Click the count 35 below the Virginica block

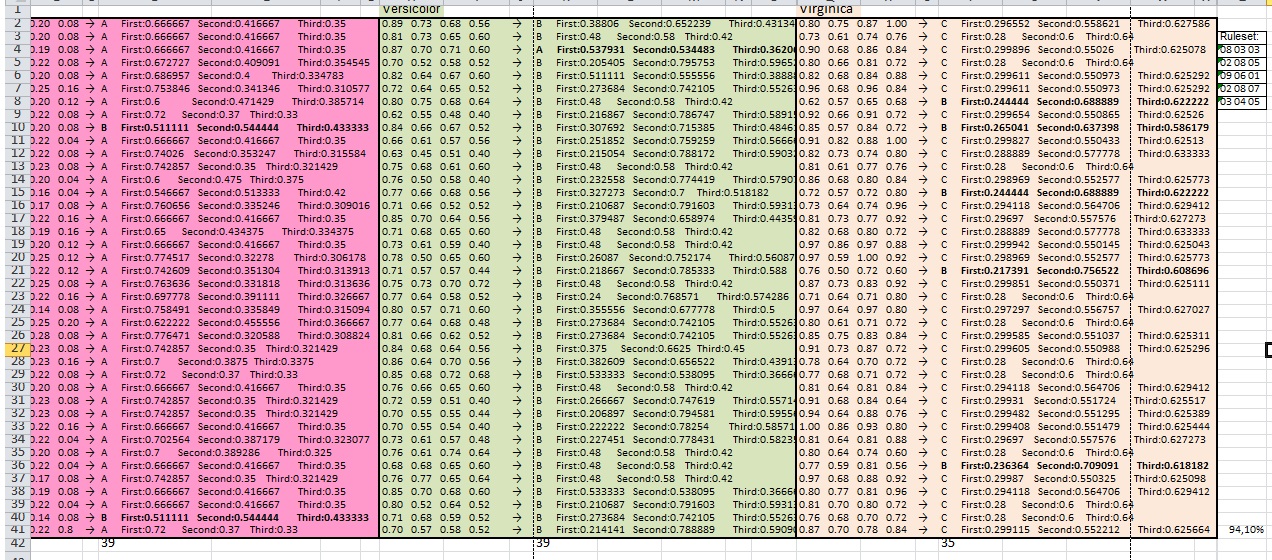[947, 543]
